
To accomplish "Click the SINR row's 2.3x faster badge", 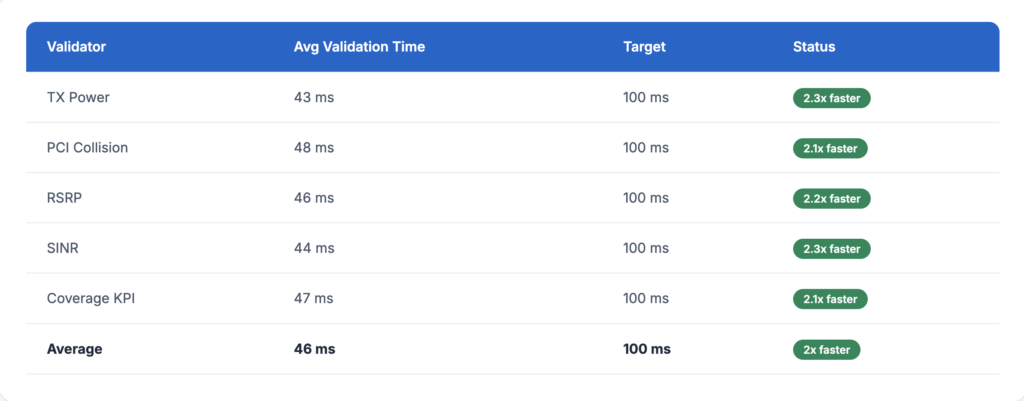I will click(x=832, y=248).
